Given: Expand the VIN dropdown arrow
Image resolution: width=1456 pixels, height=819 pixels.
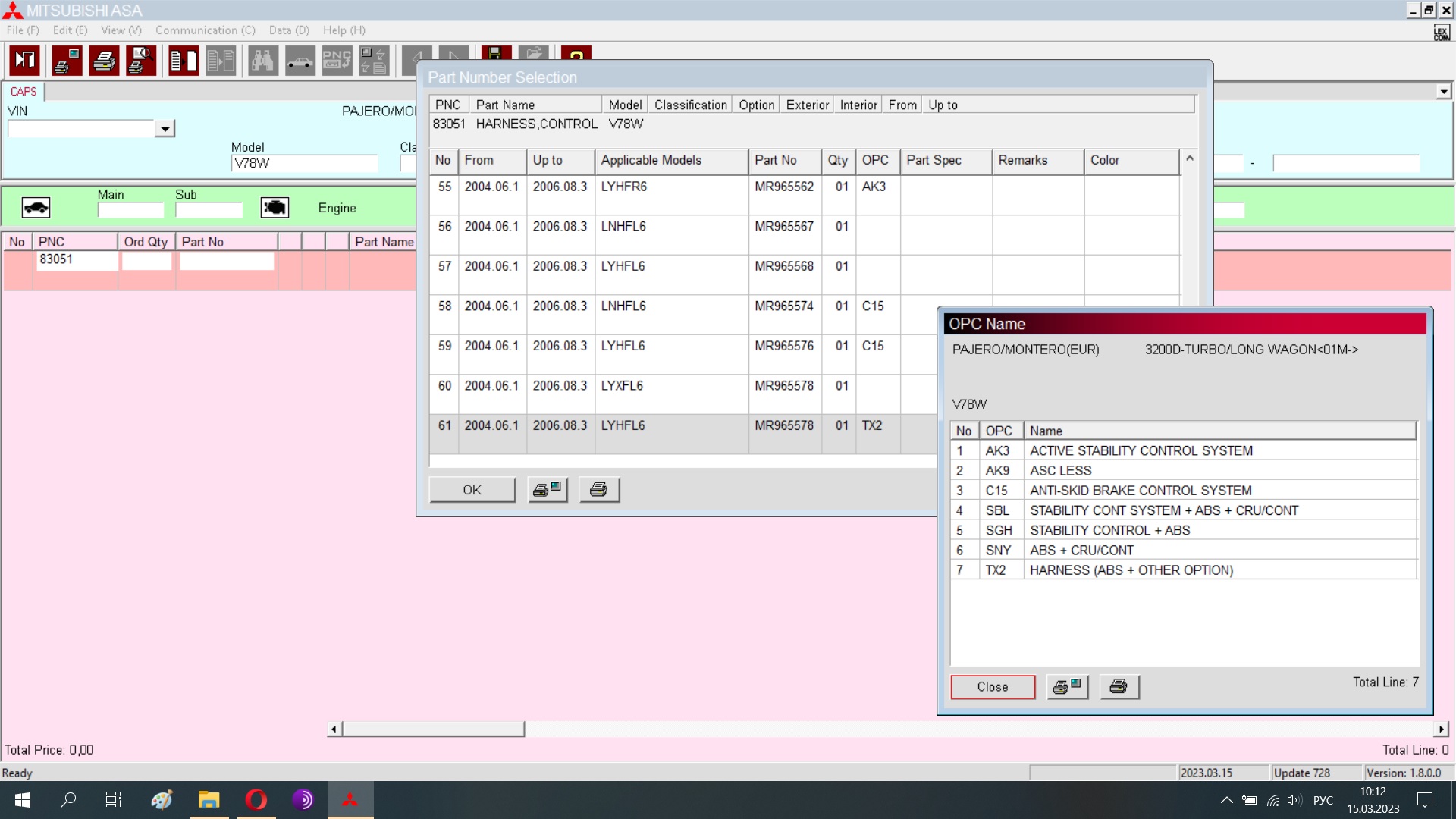Looking at the screenshot, I should [x=165, y=129].
